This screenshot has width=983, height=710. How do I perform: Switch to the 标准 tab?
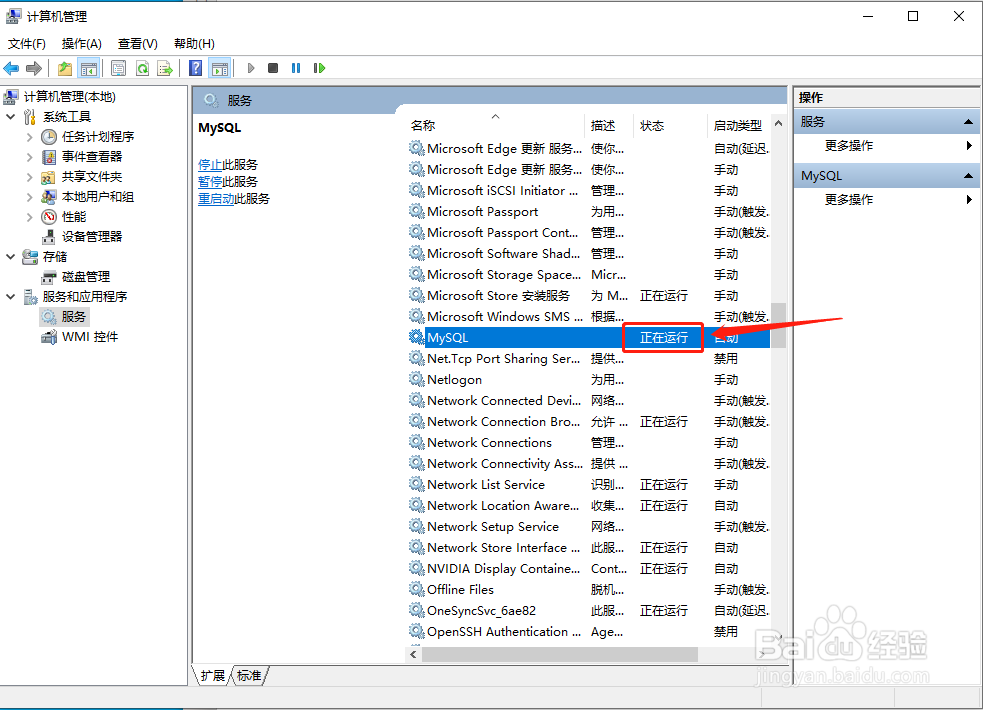(250, 676)
